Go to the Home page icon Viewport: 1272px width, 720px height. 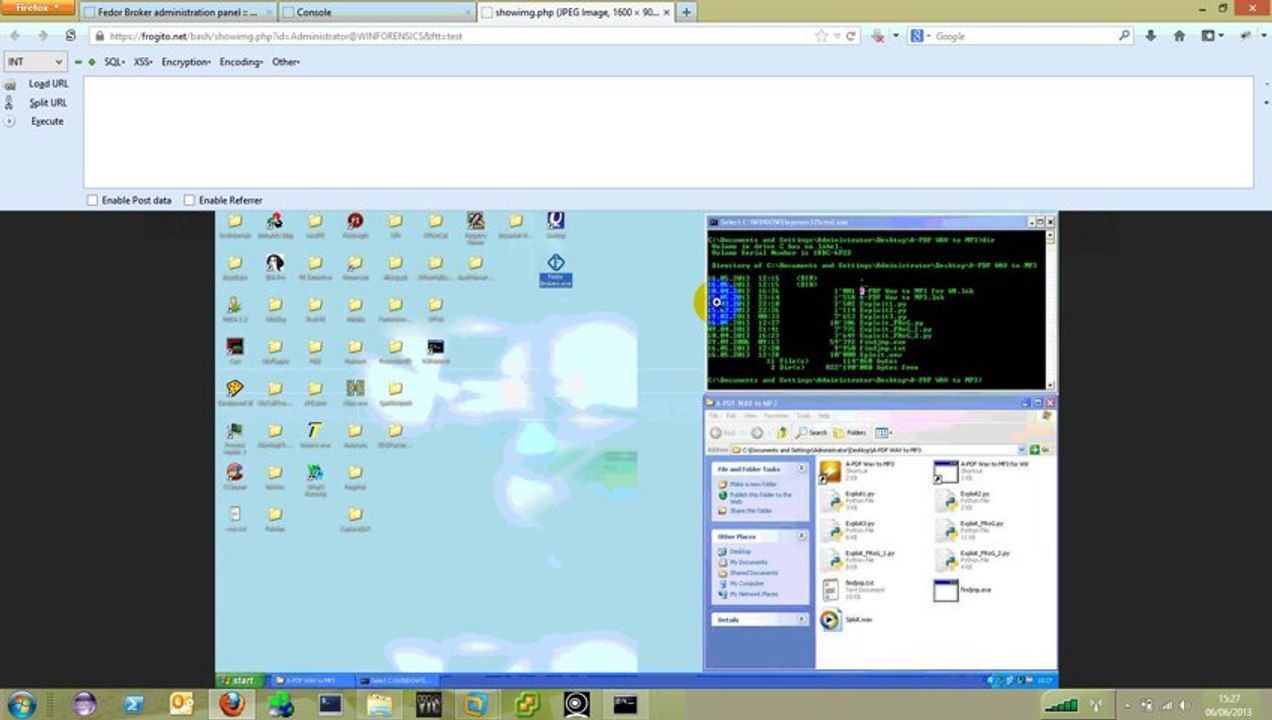(1179, 36)
